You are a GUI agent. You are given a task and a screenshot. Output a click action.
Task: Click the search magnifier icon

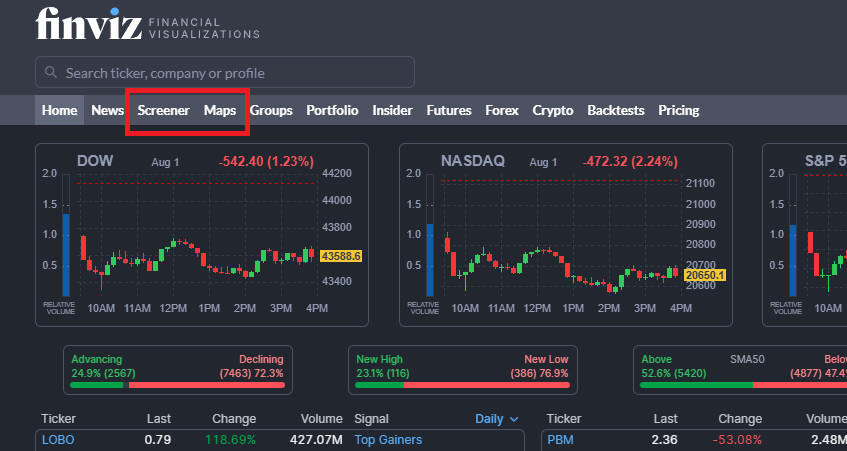(x=50, y=73)
